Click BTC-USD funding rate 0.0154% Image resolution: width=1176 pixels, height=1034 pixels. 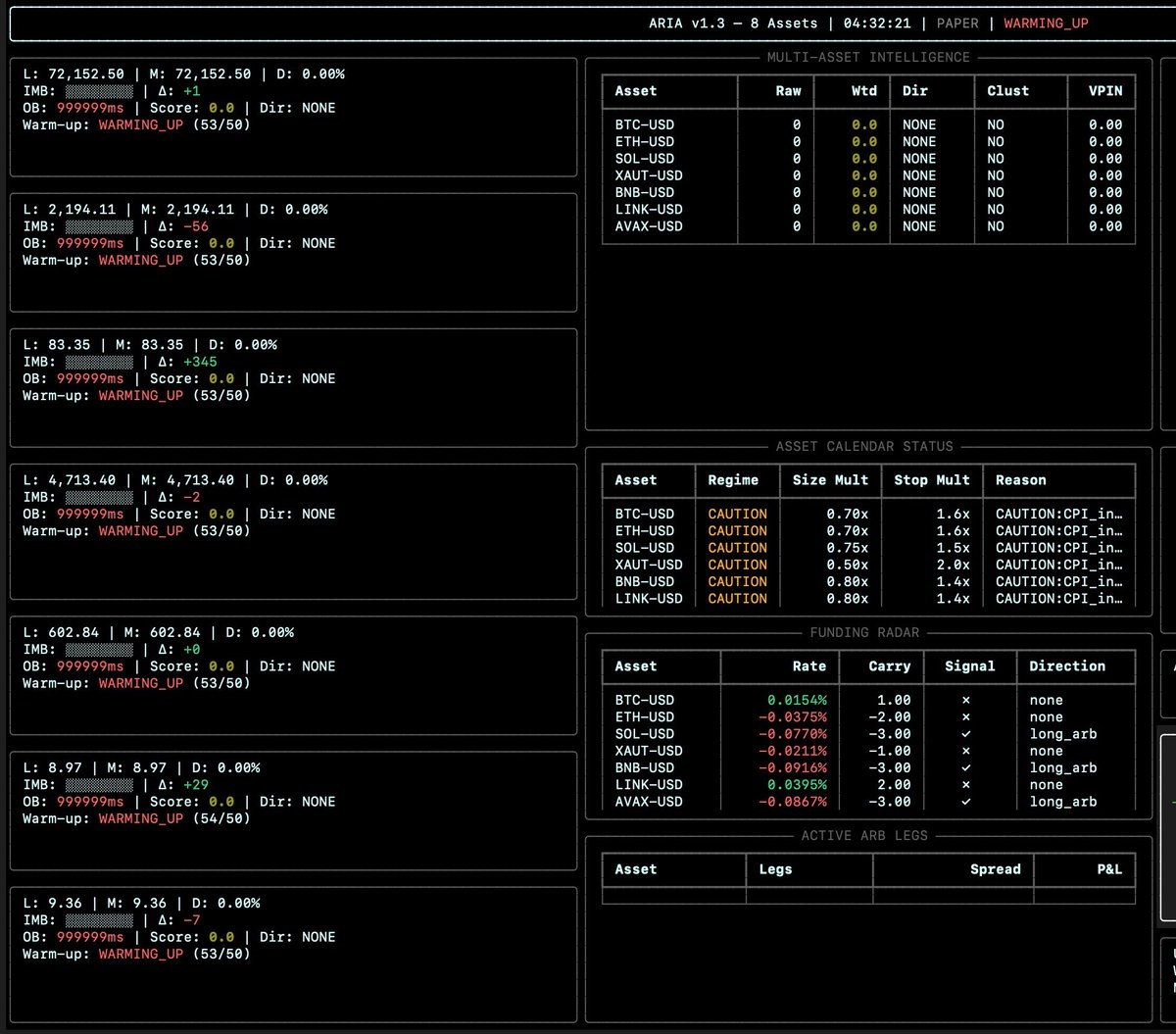(x=796, y=700)
